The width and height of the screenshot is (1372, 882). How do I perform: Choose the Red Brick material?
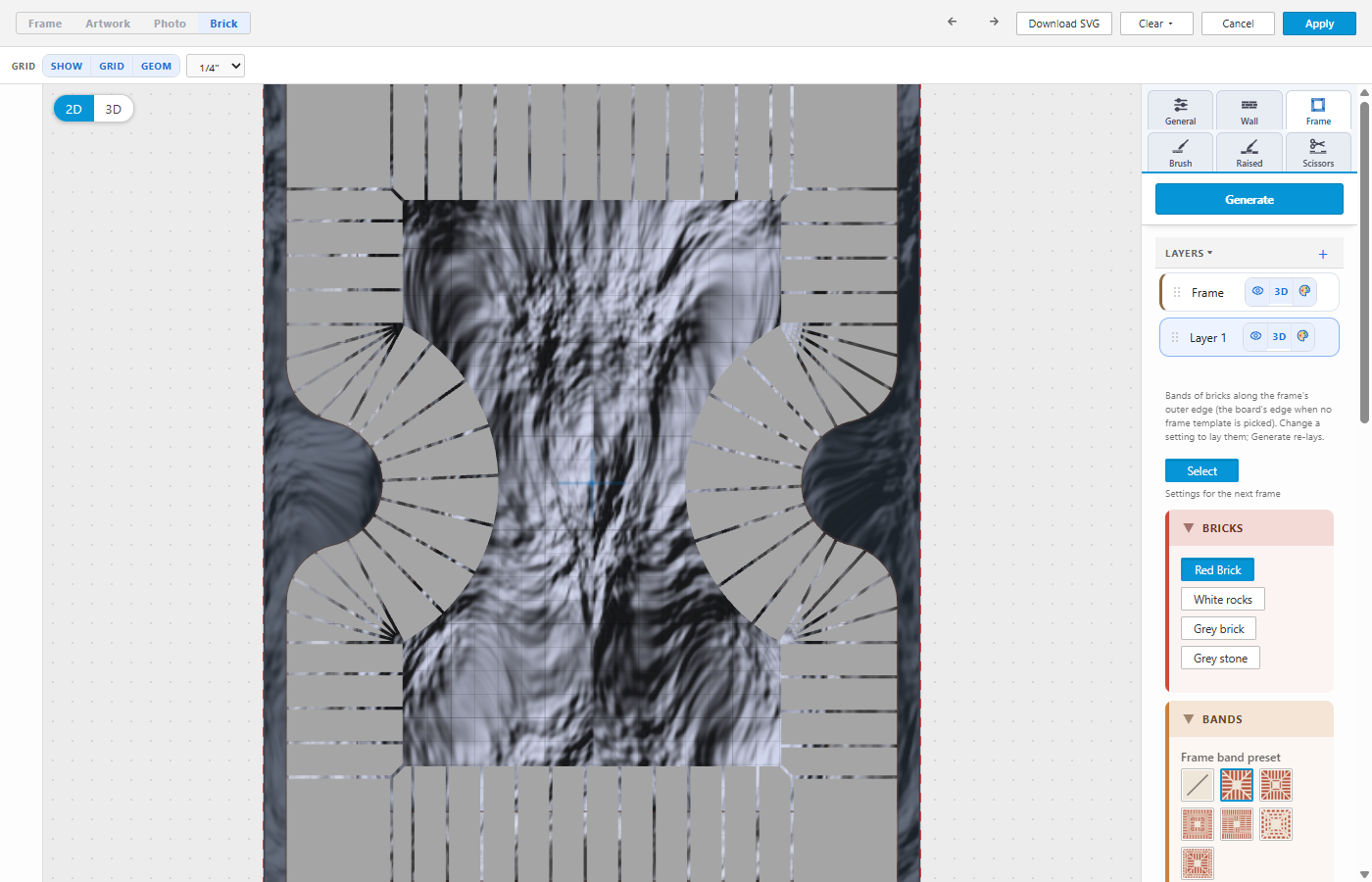click(x=1217, y=569)
